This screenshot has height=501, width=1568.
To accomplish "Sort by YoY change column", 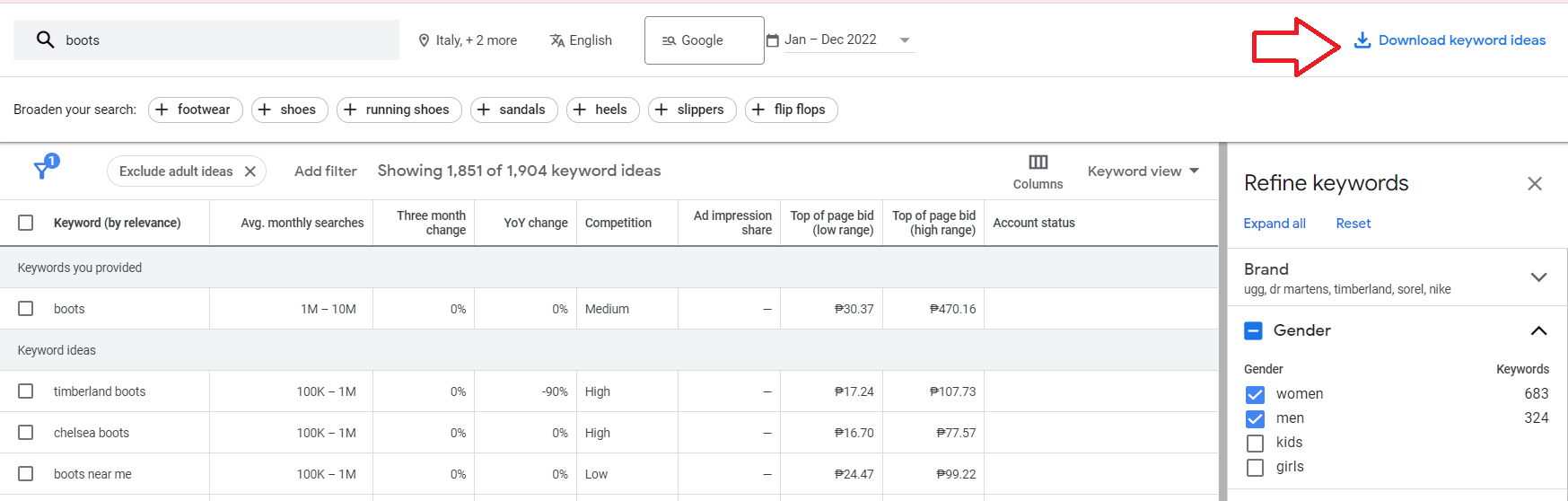I will (536, 223).
